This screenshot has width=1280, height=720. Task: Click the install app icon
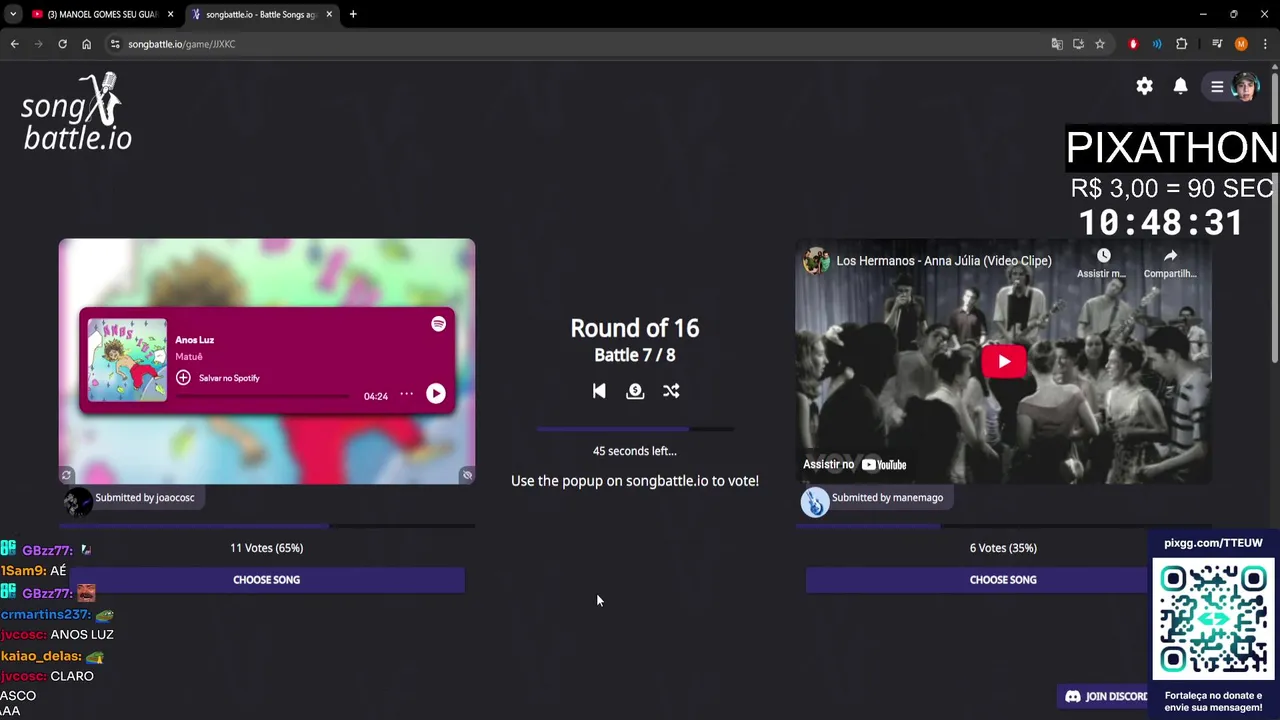pyautogui.click(x=1078, y=44)
